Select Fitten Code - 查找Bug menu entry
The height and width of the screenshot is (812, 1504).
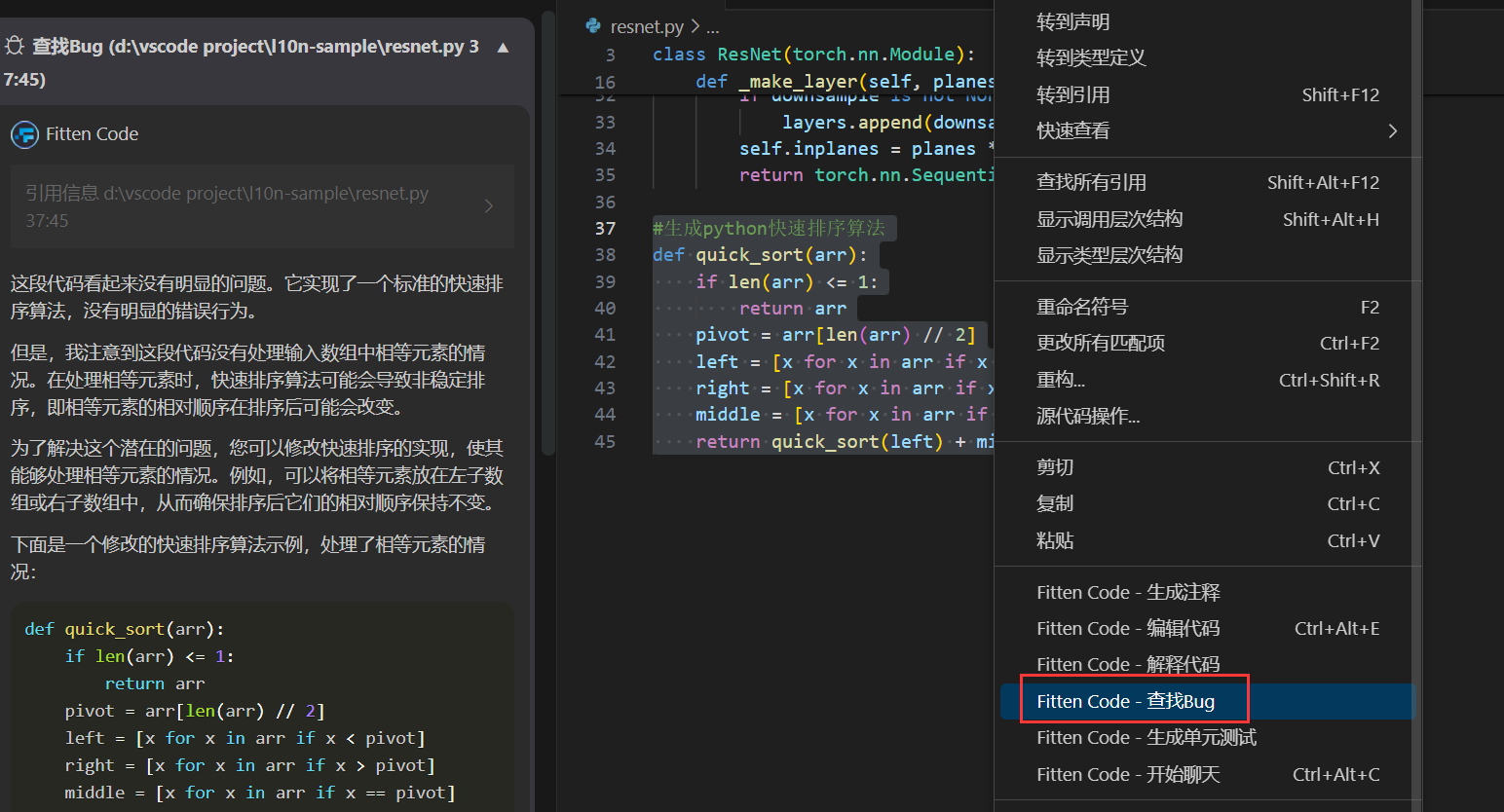(1125, 701)
